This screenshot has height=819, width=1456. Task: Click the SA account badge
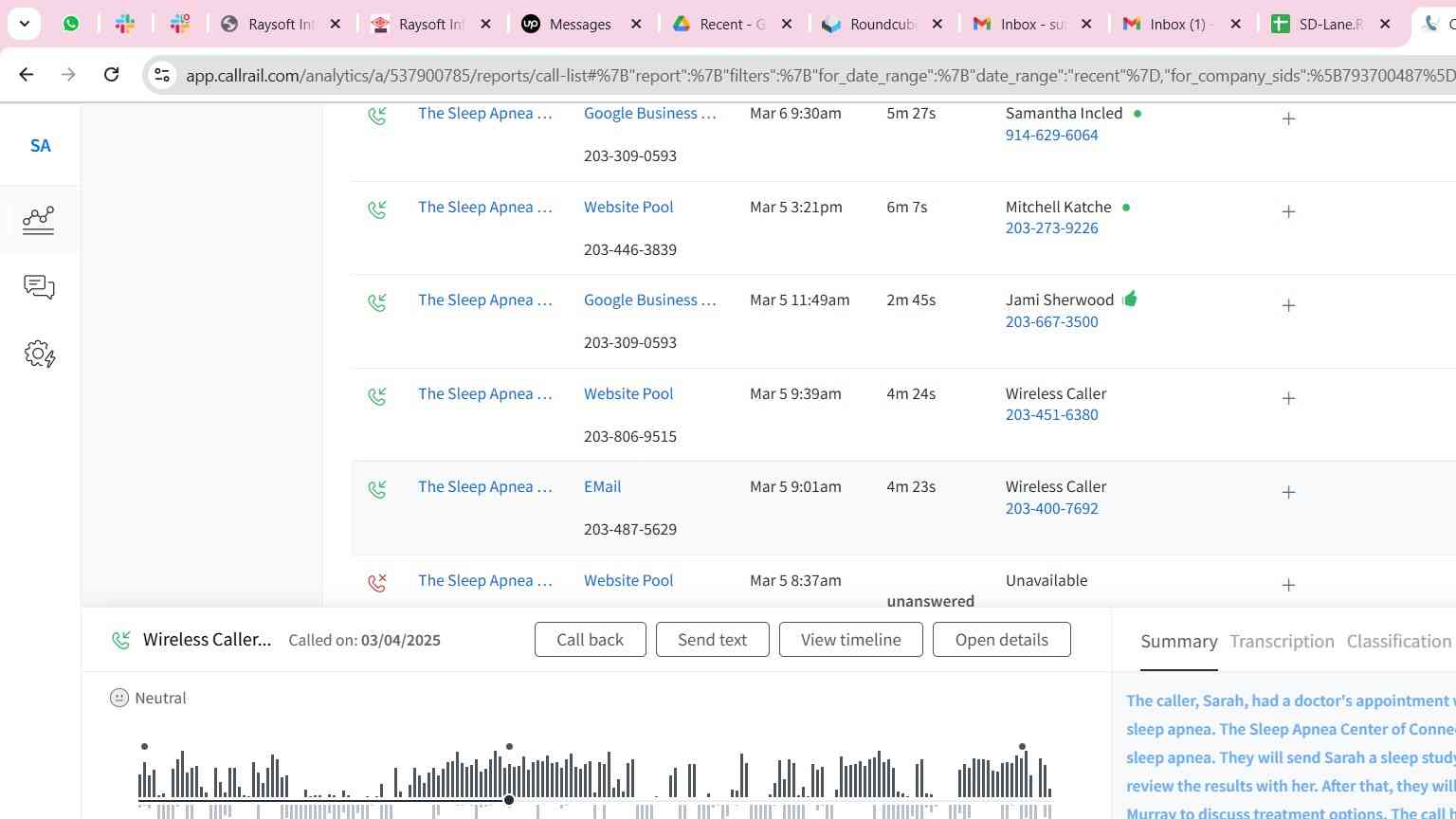click(x=40, y=145)
